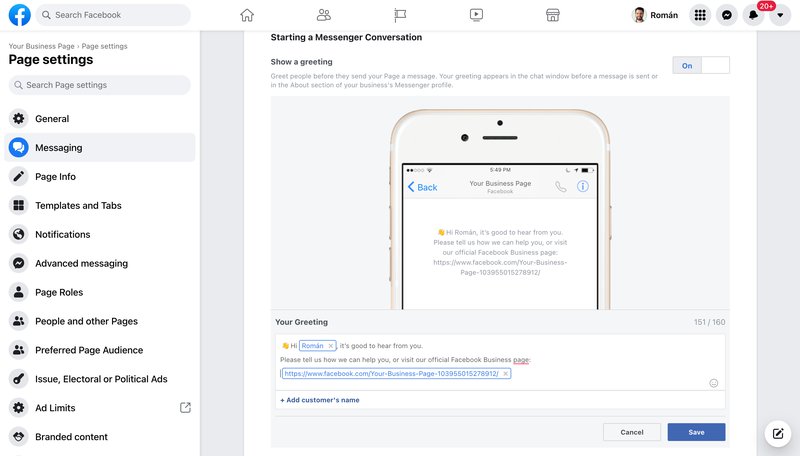Click the Branded content handshake icon

(x=19, y=437)
